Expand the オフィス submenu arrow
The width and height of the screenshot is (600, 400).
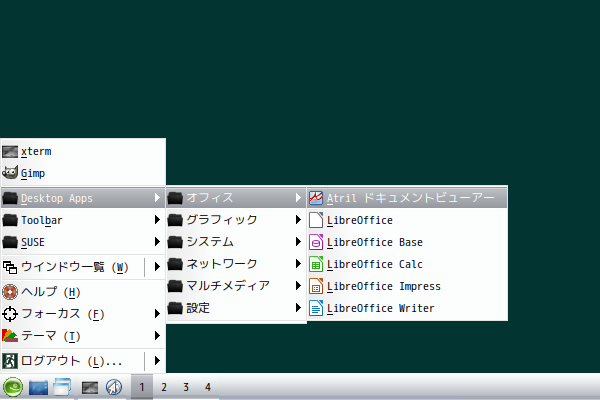[298, 198]
